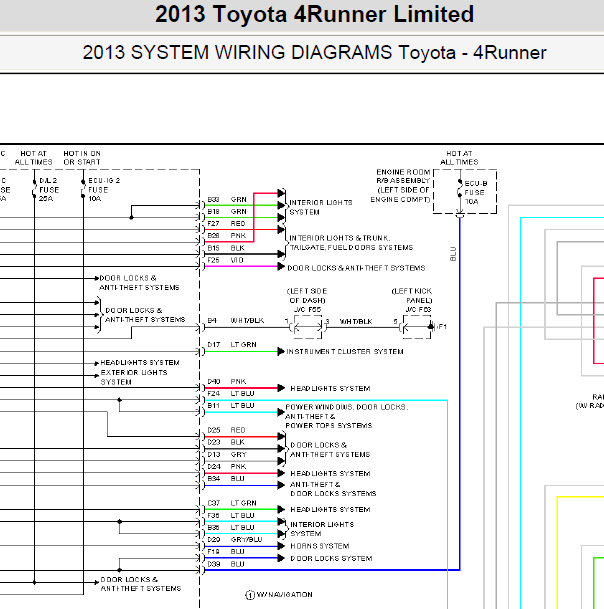
Task: Click the "W/ NAVIGATION" footnote
Action: 279,595
